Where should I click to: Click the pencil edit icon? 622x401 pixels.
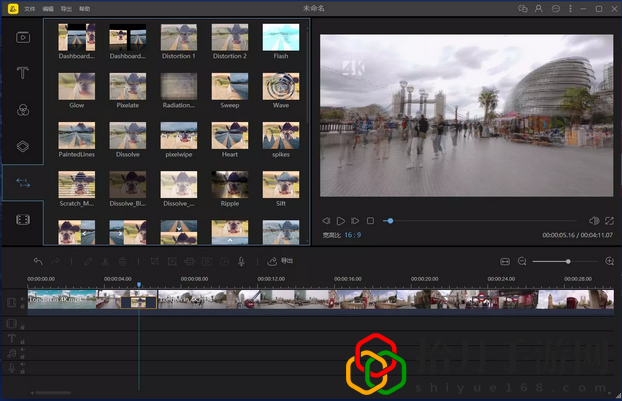(x=88, y=261)
